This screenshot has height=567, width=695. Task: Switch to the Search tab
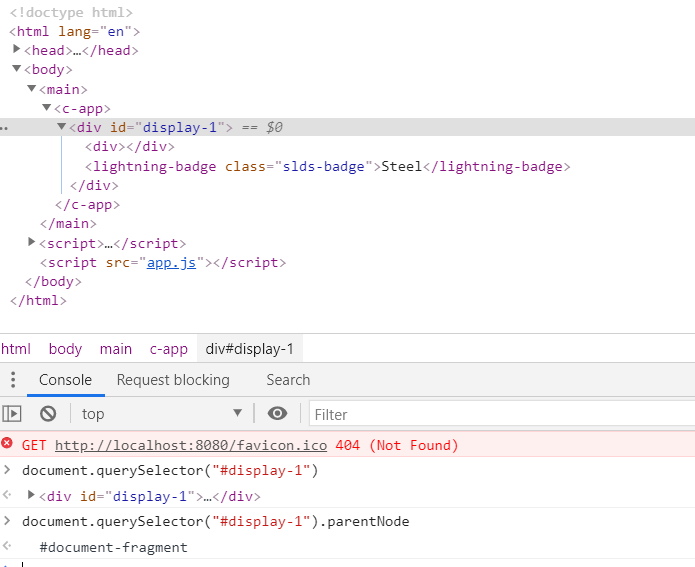click(288, 380)
